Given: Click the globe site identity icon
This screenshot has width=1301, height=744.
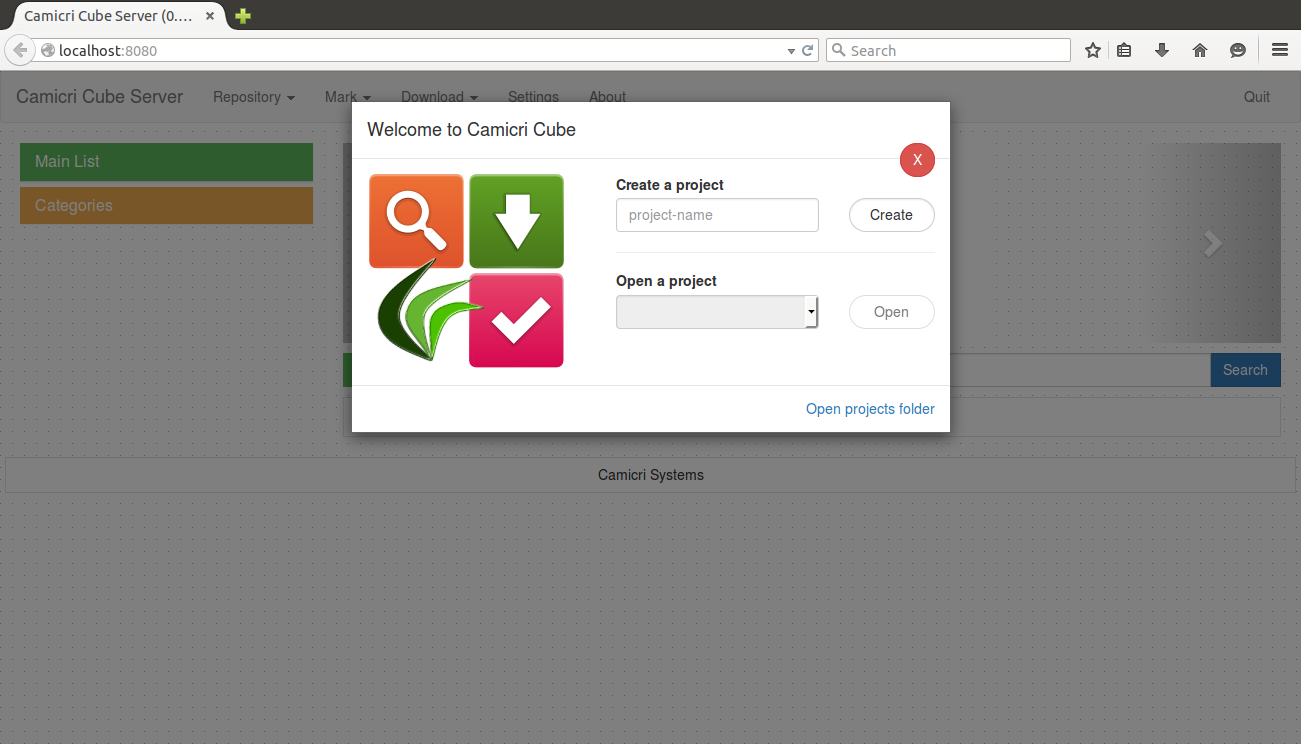Looking at the screenshot, I should (48, 50).
